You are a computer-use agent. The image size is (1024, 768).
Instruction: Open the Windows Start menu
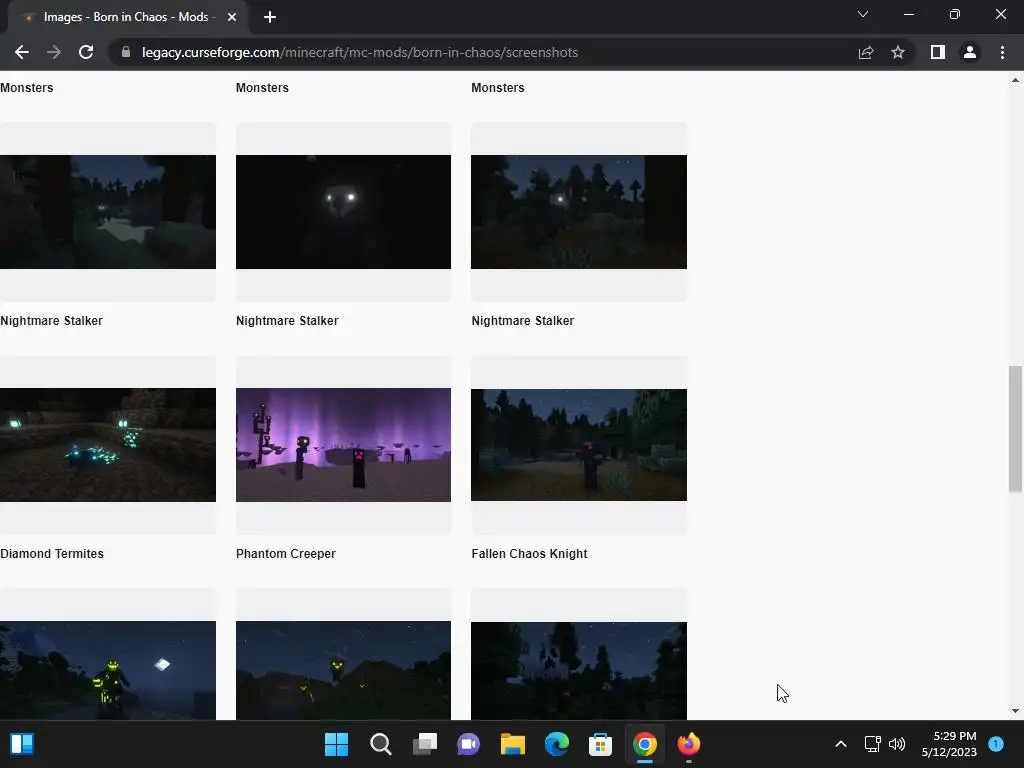tap(336, 744)
